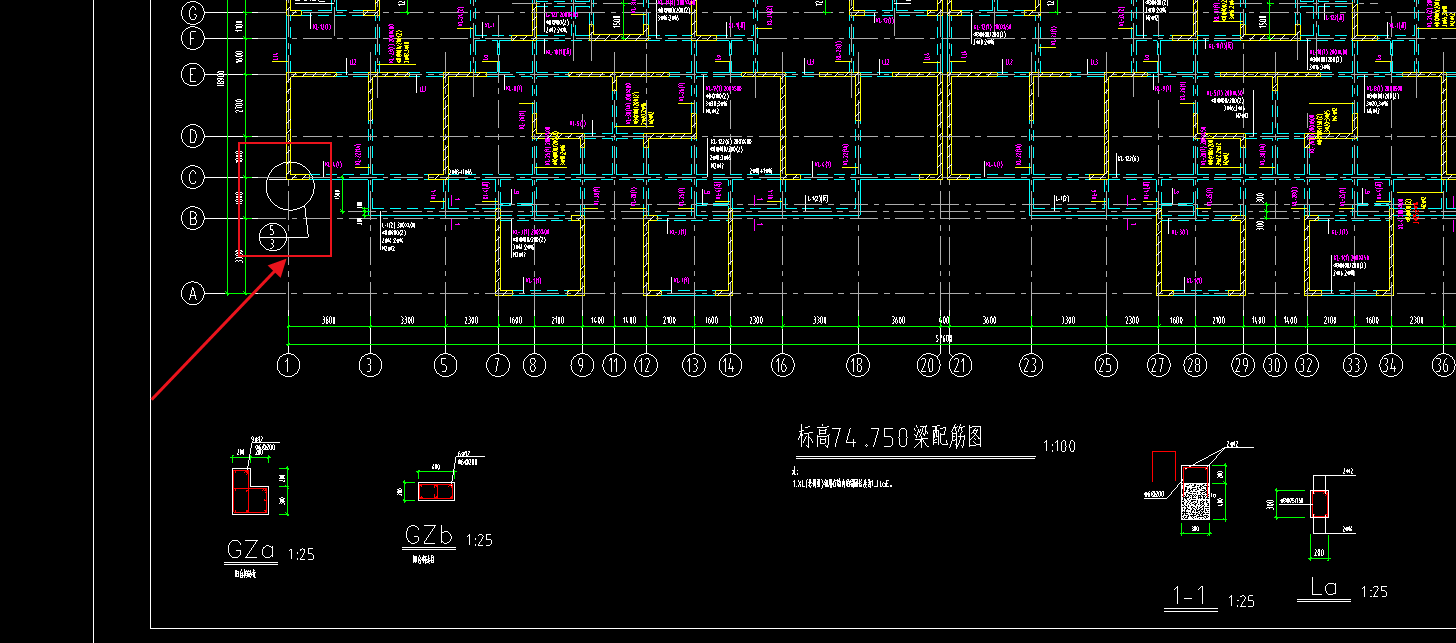The width and height of the screenshot is (1456, 643).
Task: Click the grid axis bubble labeled C
Action: [x=192, y=177]
